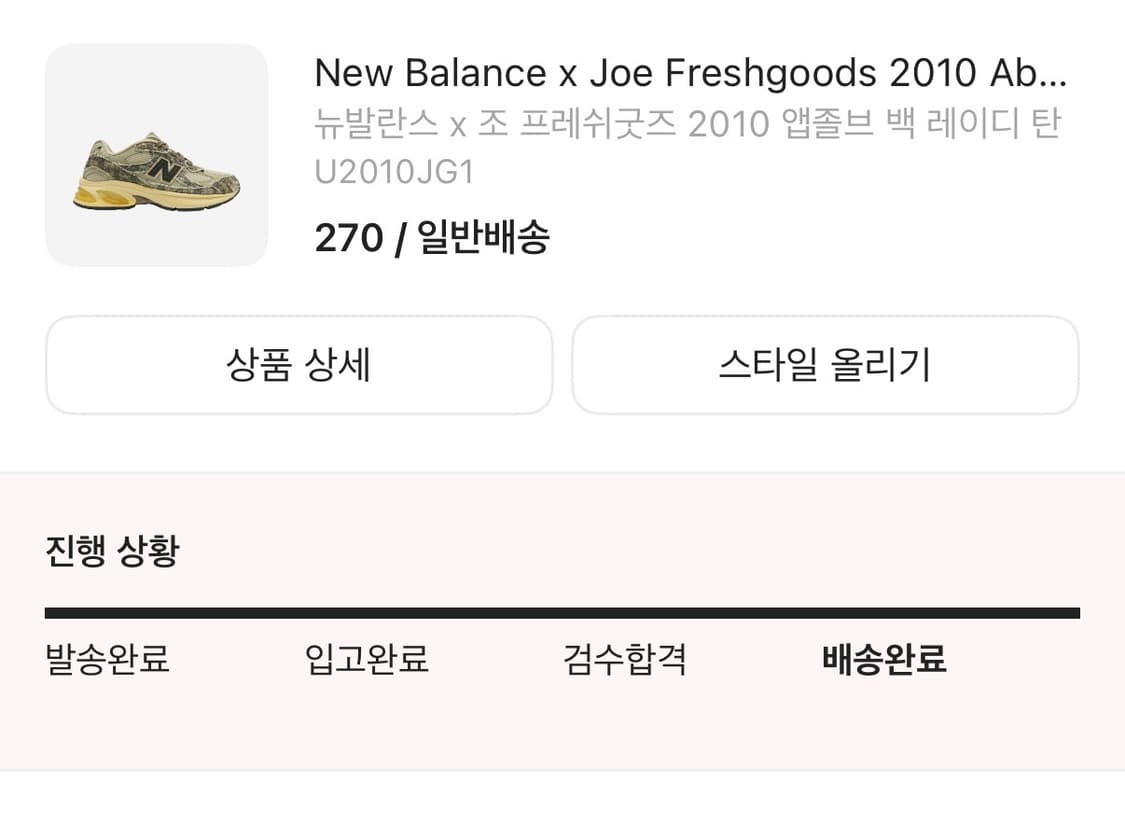Click the 일반배송 shipping label
Screen dimensions: 1125x813
(x=483, y=238)
